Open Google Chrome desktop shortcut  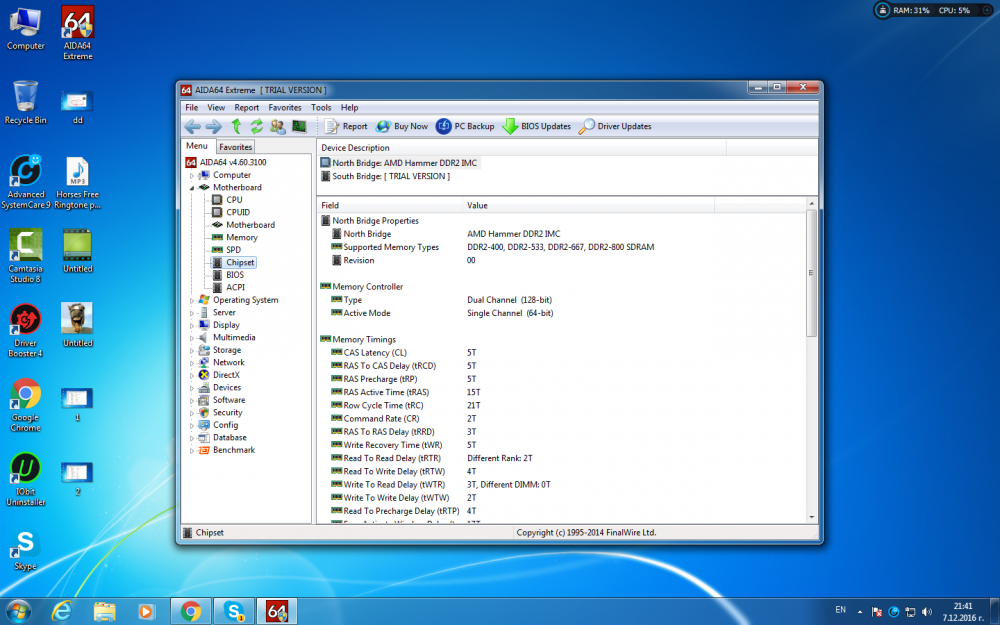[x=26, y=406]
